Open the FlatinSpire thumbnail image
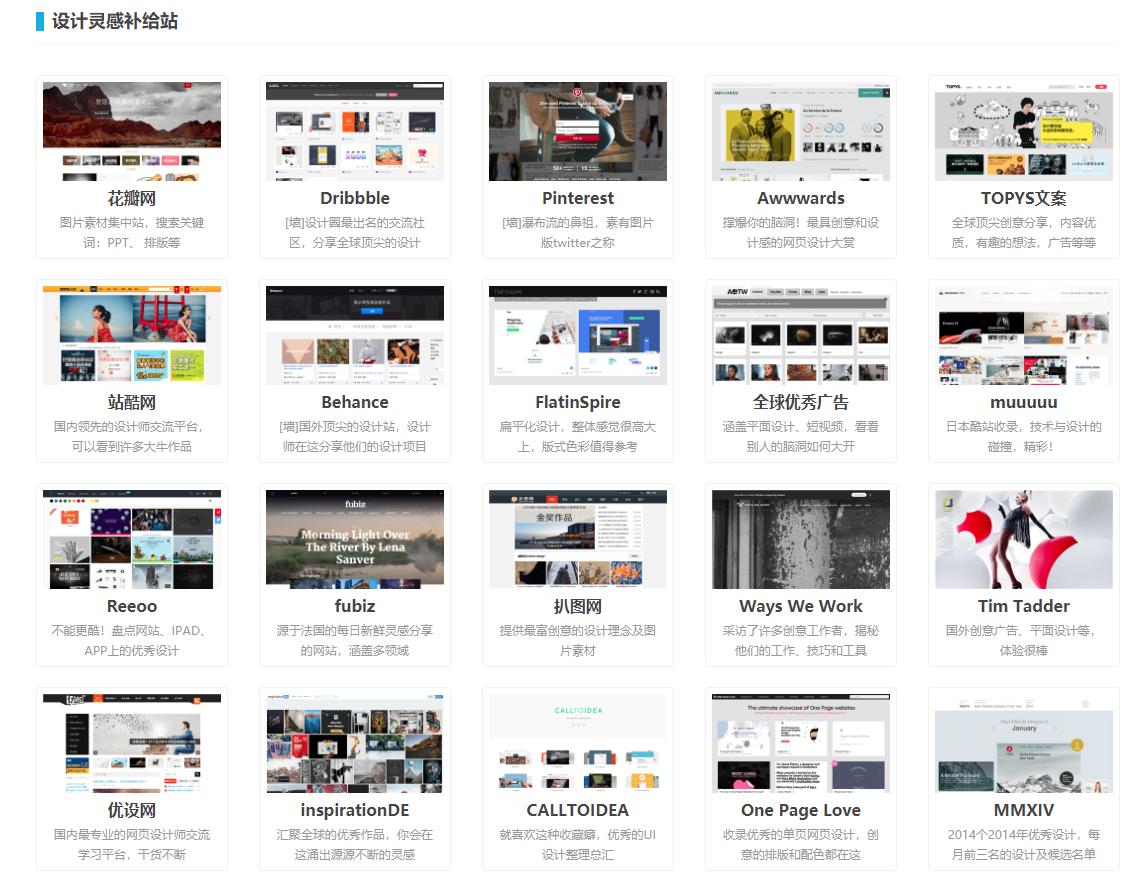The image size is (1145, 878). (578, 335)
